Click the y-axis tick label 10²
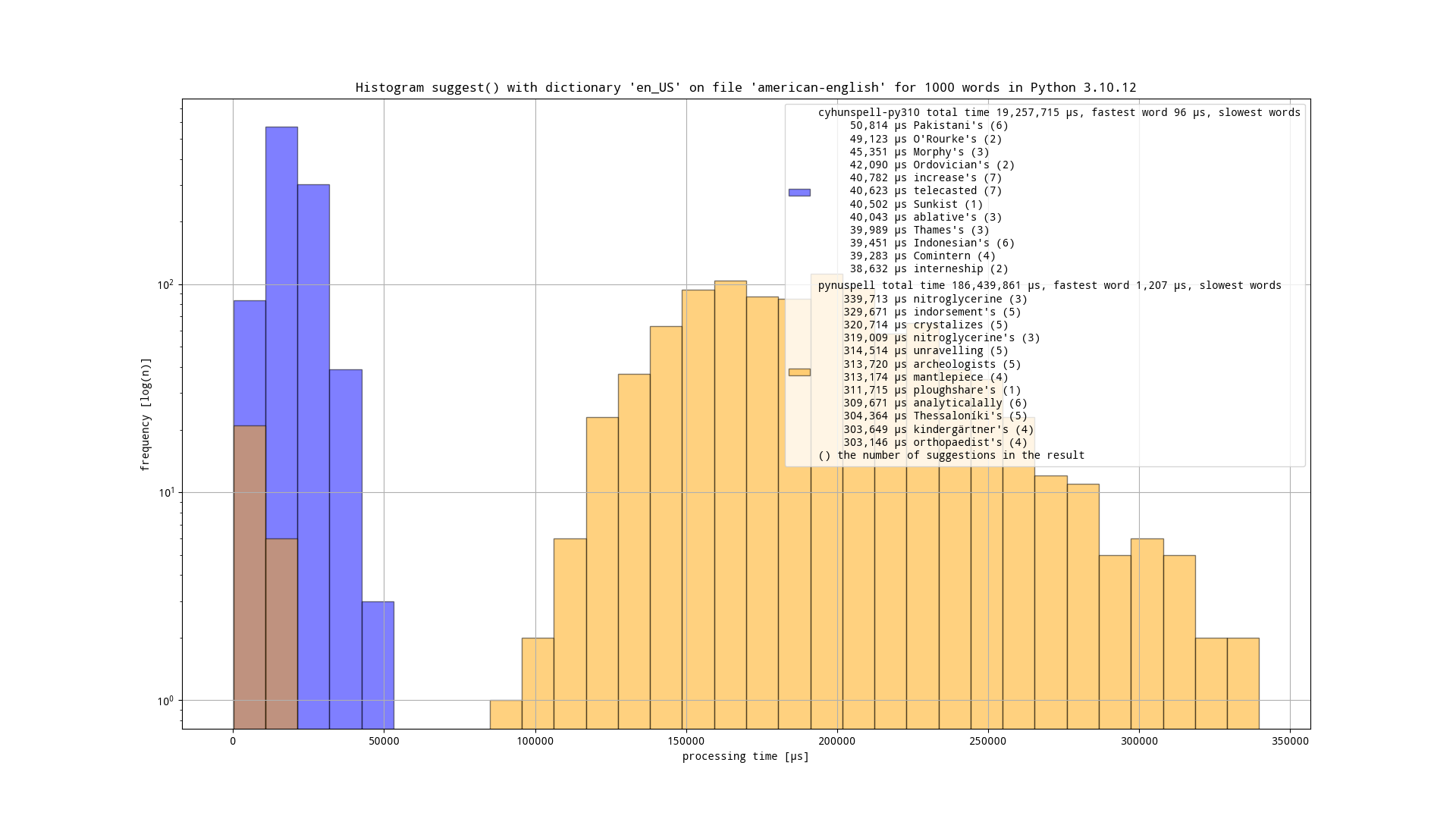 pyautogui.click(x=165, y=284)
